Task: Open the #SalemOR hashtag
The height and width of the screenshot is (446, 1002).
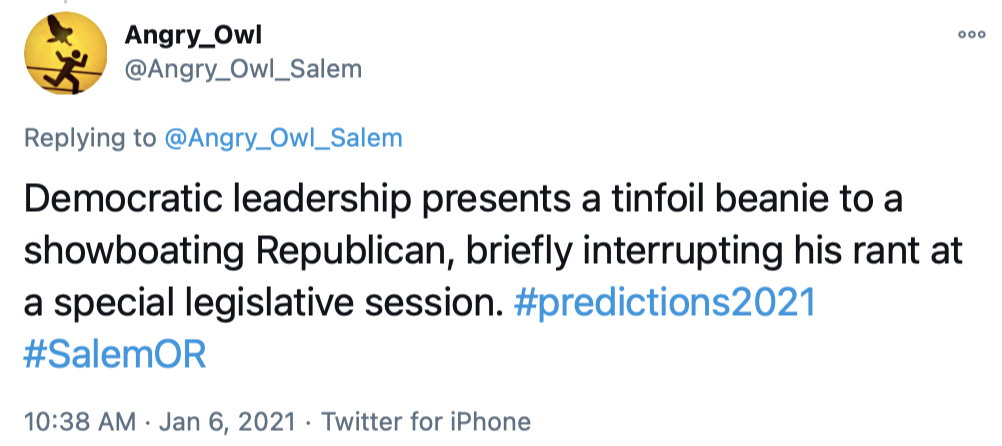Action: tap(113, 355)
